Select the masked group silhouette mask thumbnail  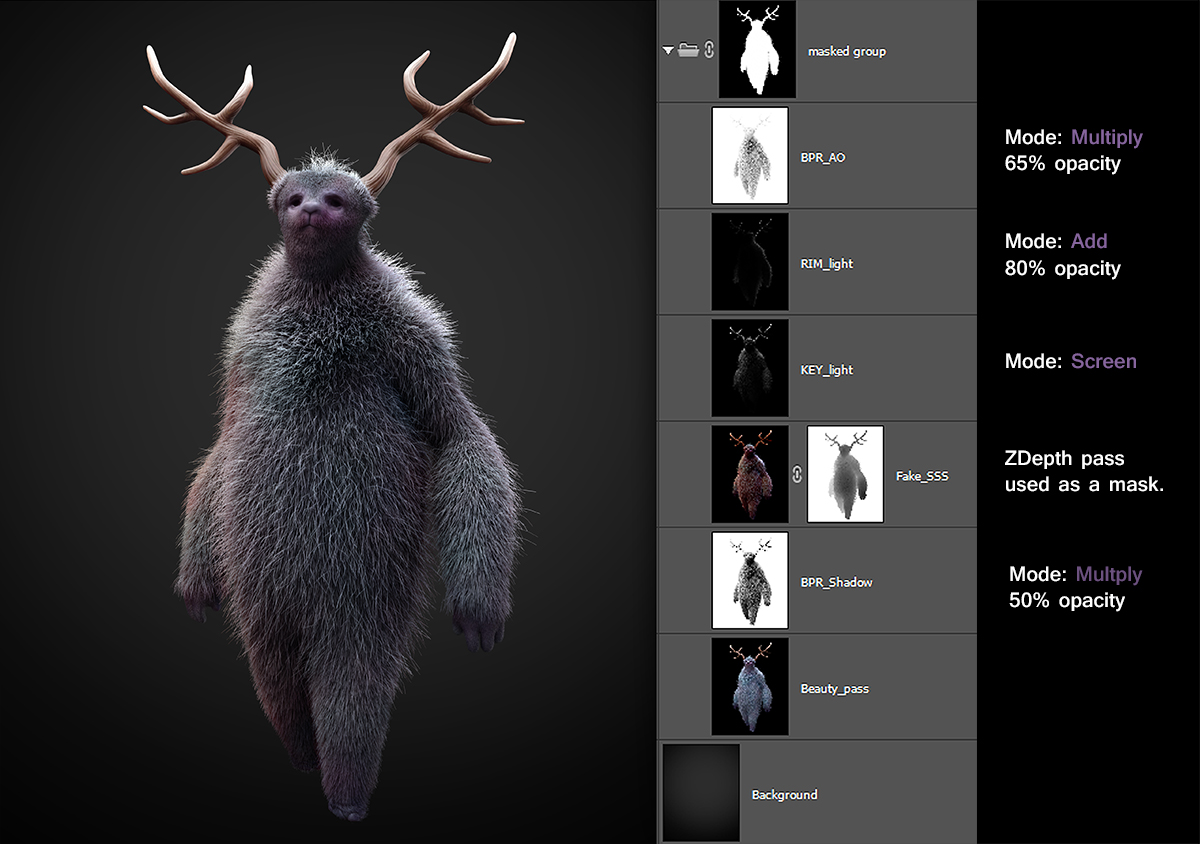[x=757, y=49]
